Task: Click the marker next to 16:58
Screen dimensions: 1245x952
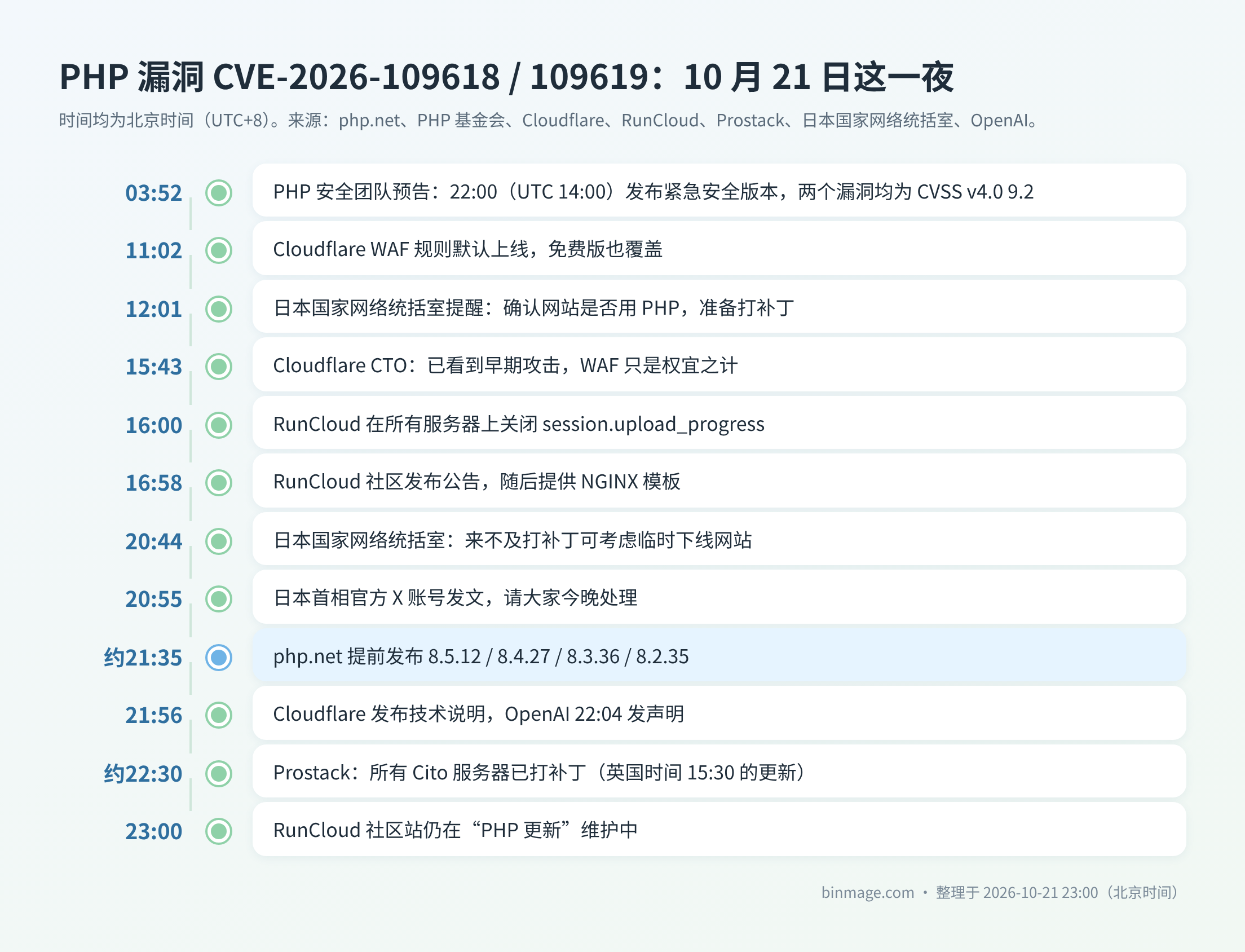Action: [x=219, y=483]
